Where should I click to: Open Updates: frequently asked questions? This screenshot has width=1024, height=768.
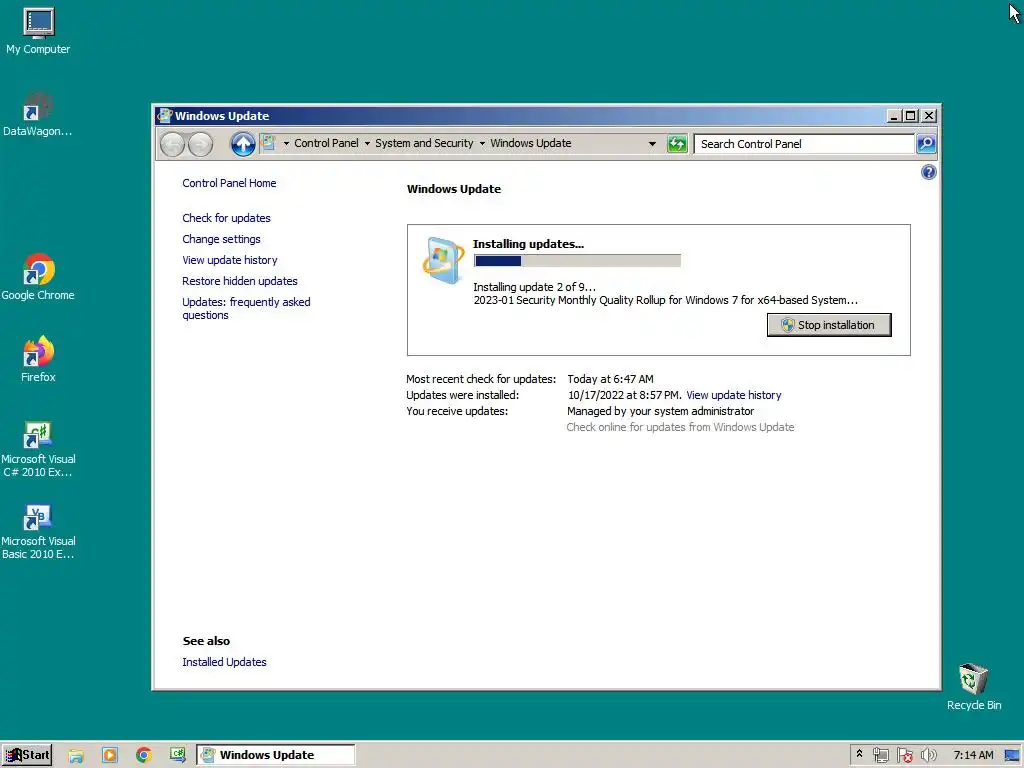coord(246,308)
